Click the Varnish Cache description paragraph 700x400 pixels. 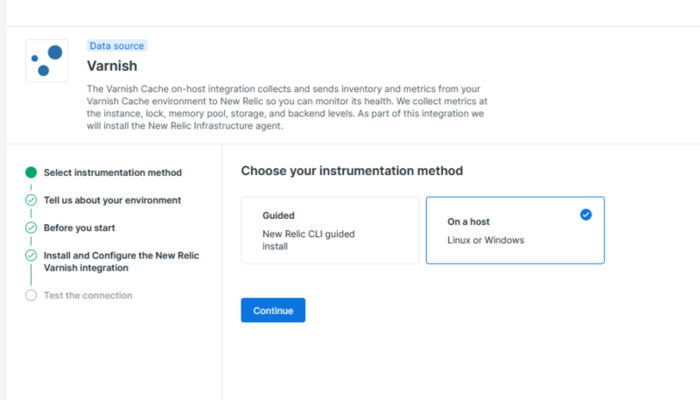pyautogui.click(x=287, y=107)
